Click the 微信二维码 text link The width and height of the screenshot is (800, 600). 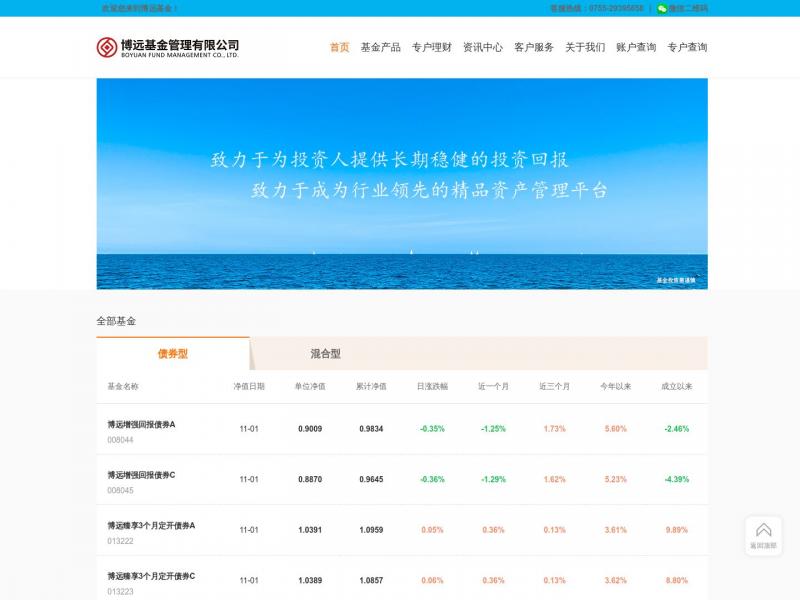click(688, 8)
